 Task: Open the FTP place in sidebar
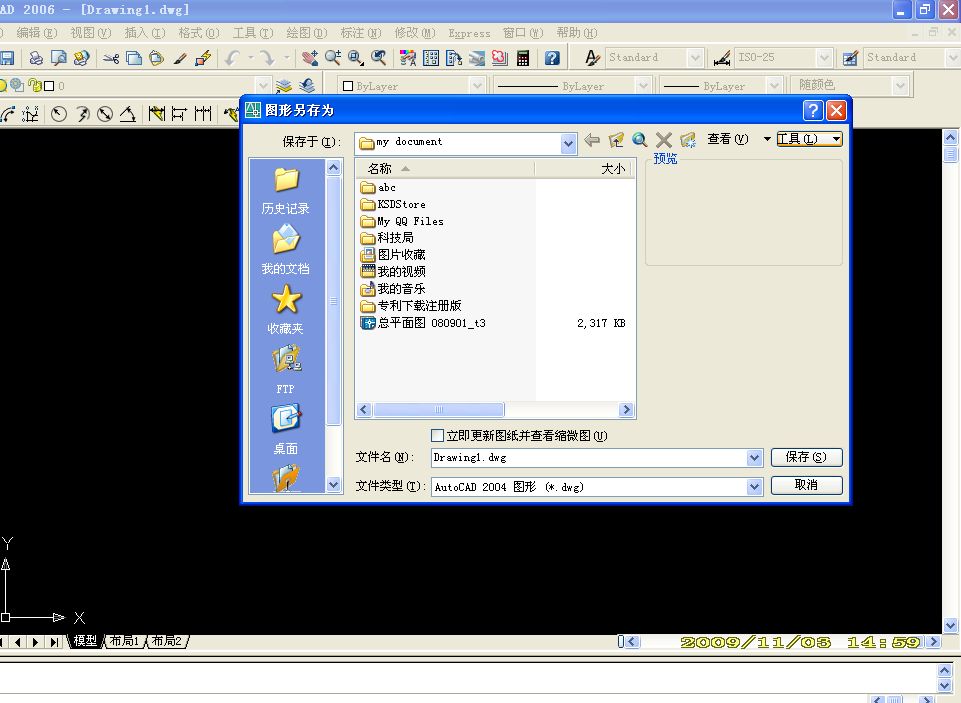286,370
